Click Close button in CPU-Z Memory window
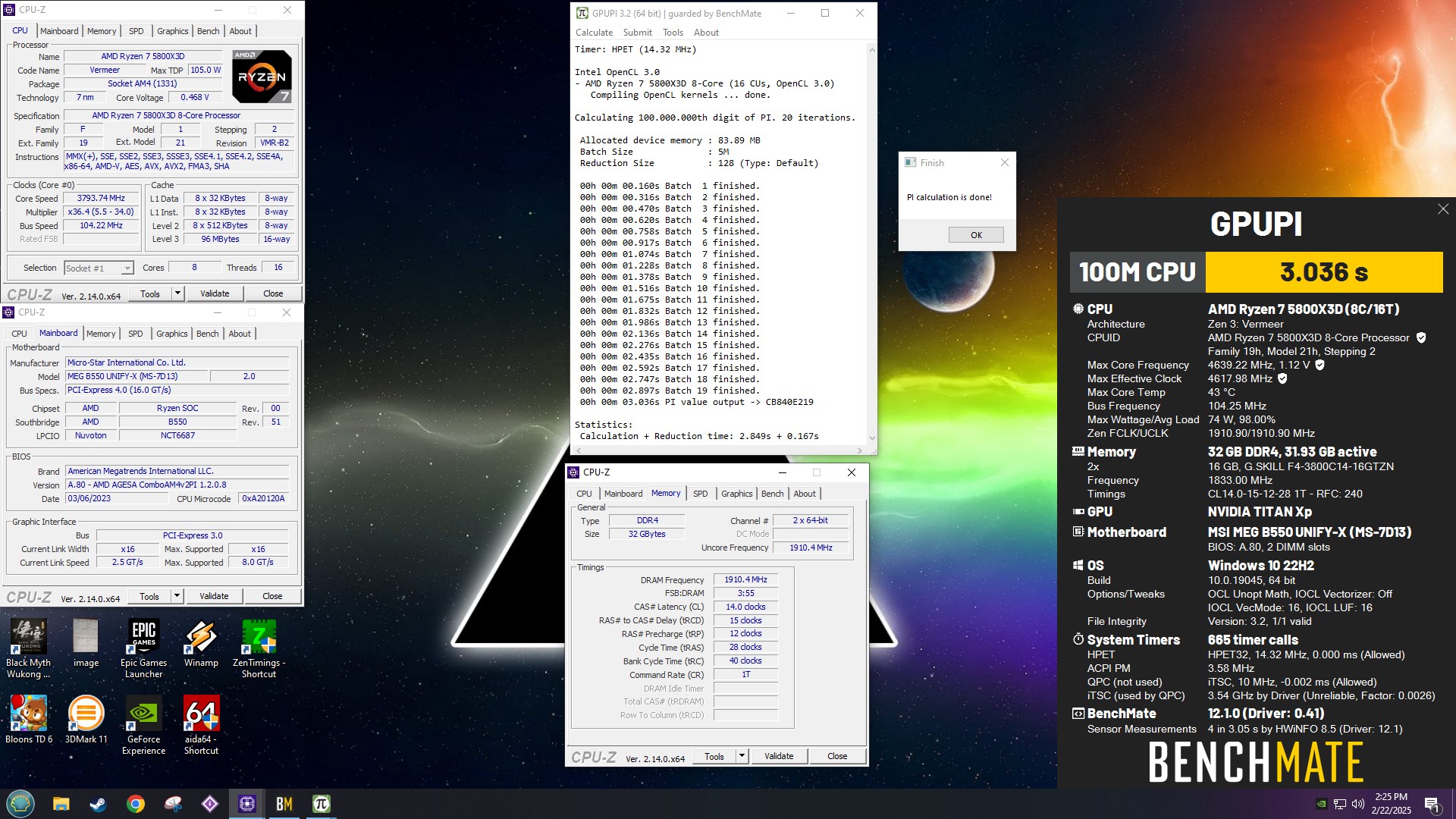Image resolution: width=1456 pixels, height=819 pixels. (837, 756)
